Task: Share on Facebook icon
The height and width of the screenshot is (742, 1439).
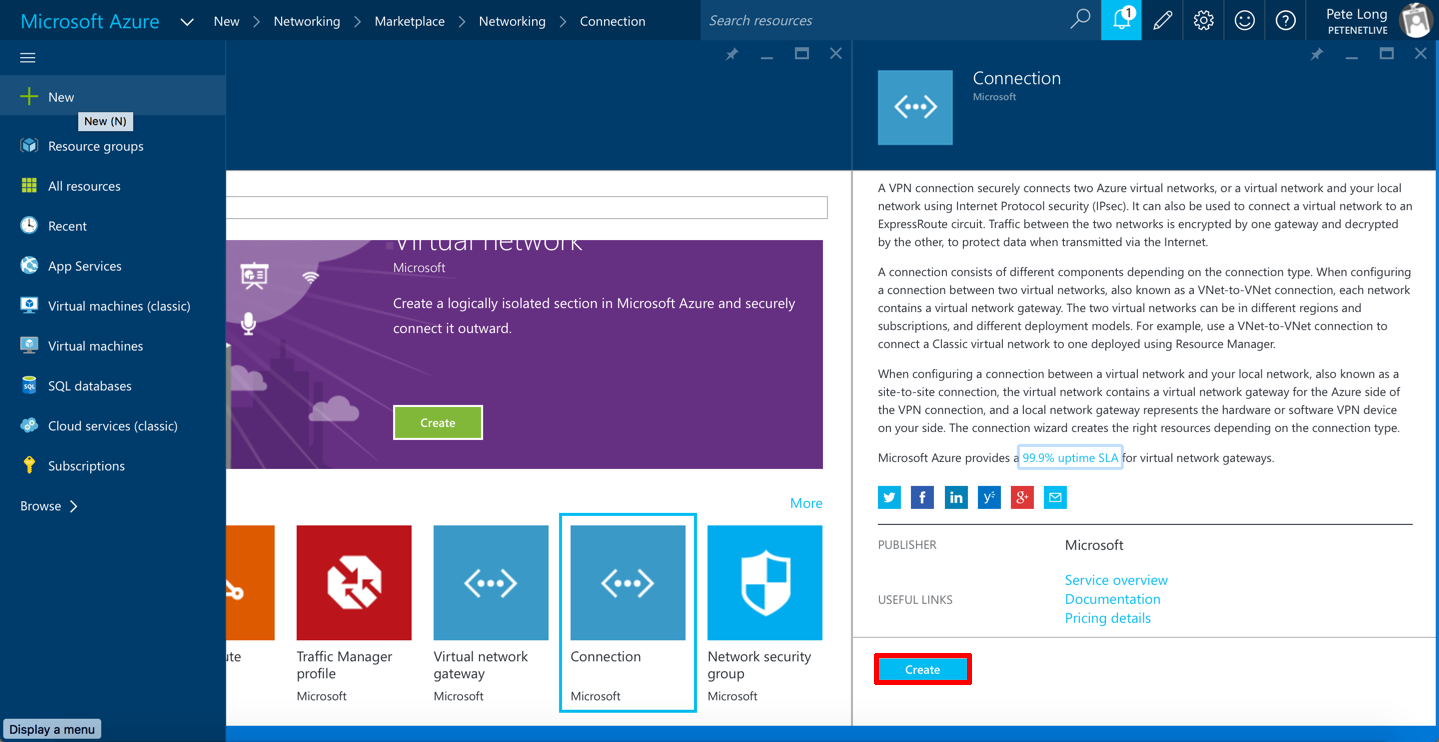Action: point(922,497)
